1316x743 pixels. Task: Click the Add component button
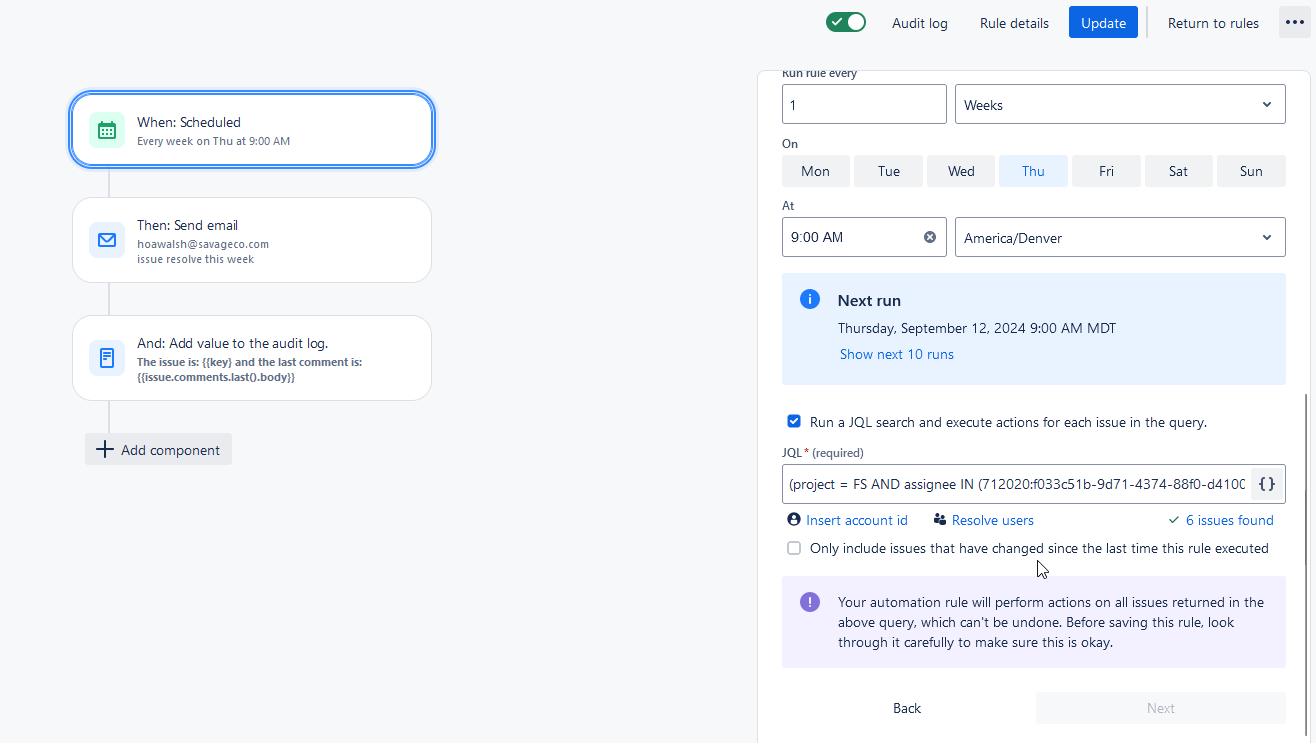tap(158, 449)
